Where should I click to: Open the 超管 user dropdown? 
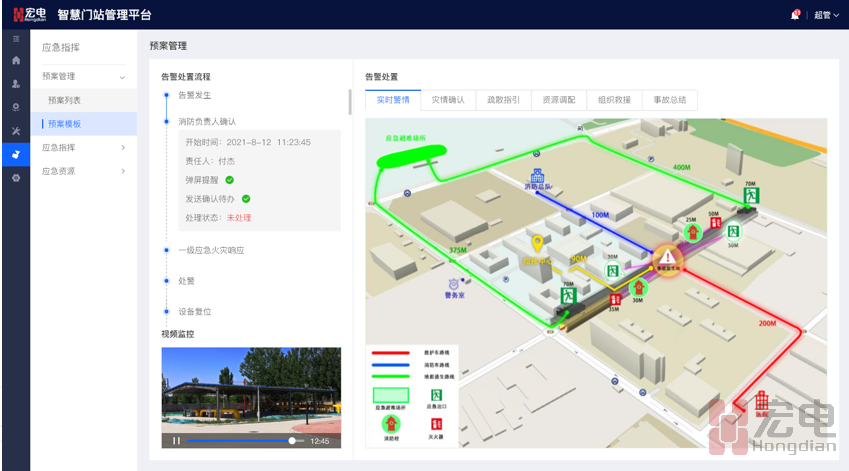click(826, 15)
